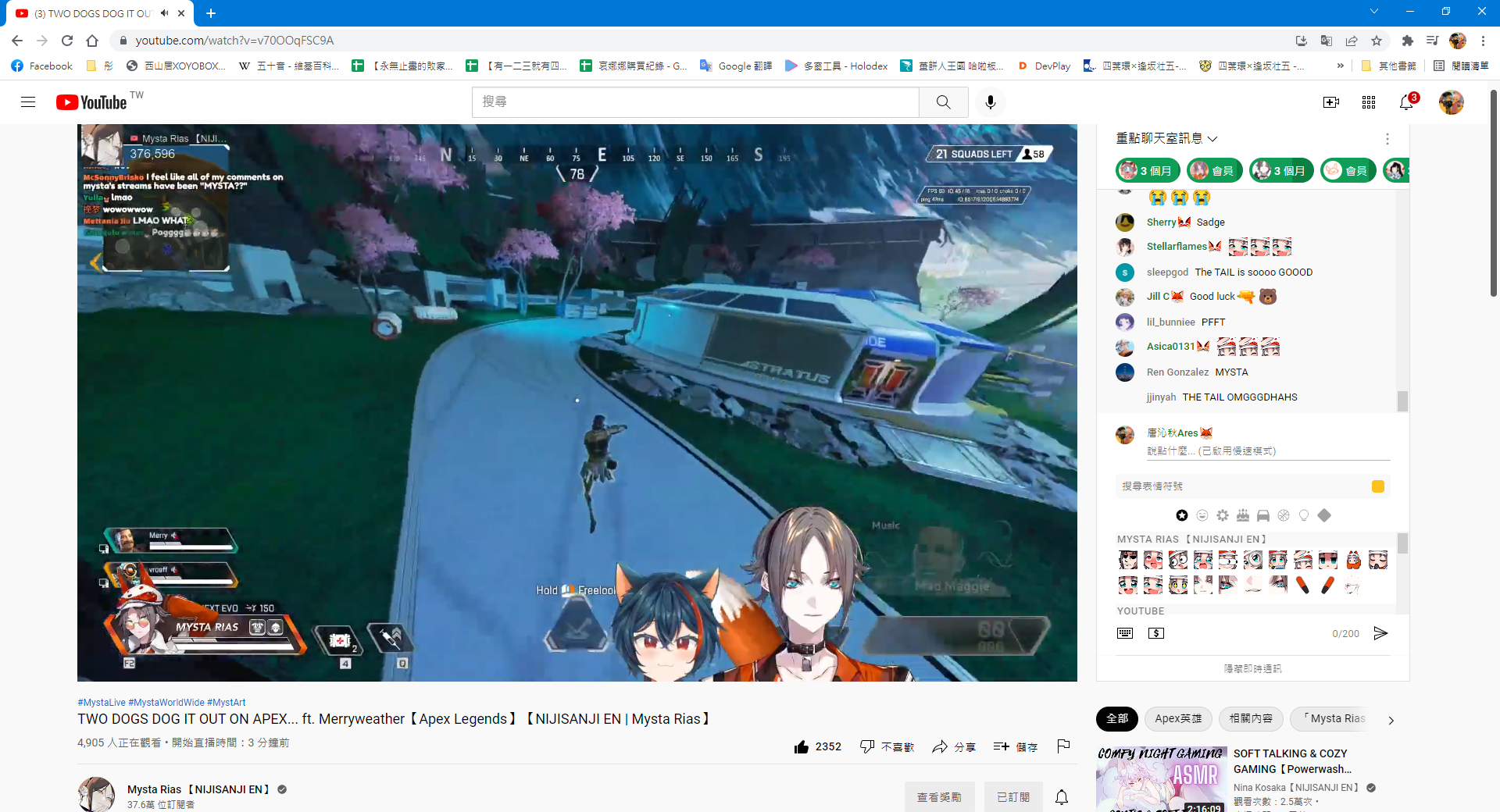Select the diamond symbols emoji category
Image resolution: width=1500 pixels, height=812 pixels.
[x=1324, y=515]
